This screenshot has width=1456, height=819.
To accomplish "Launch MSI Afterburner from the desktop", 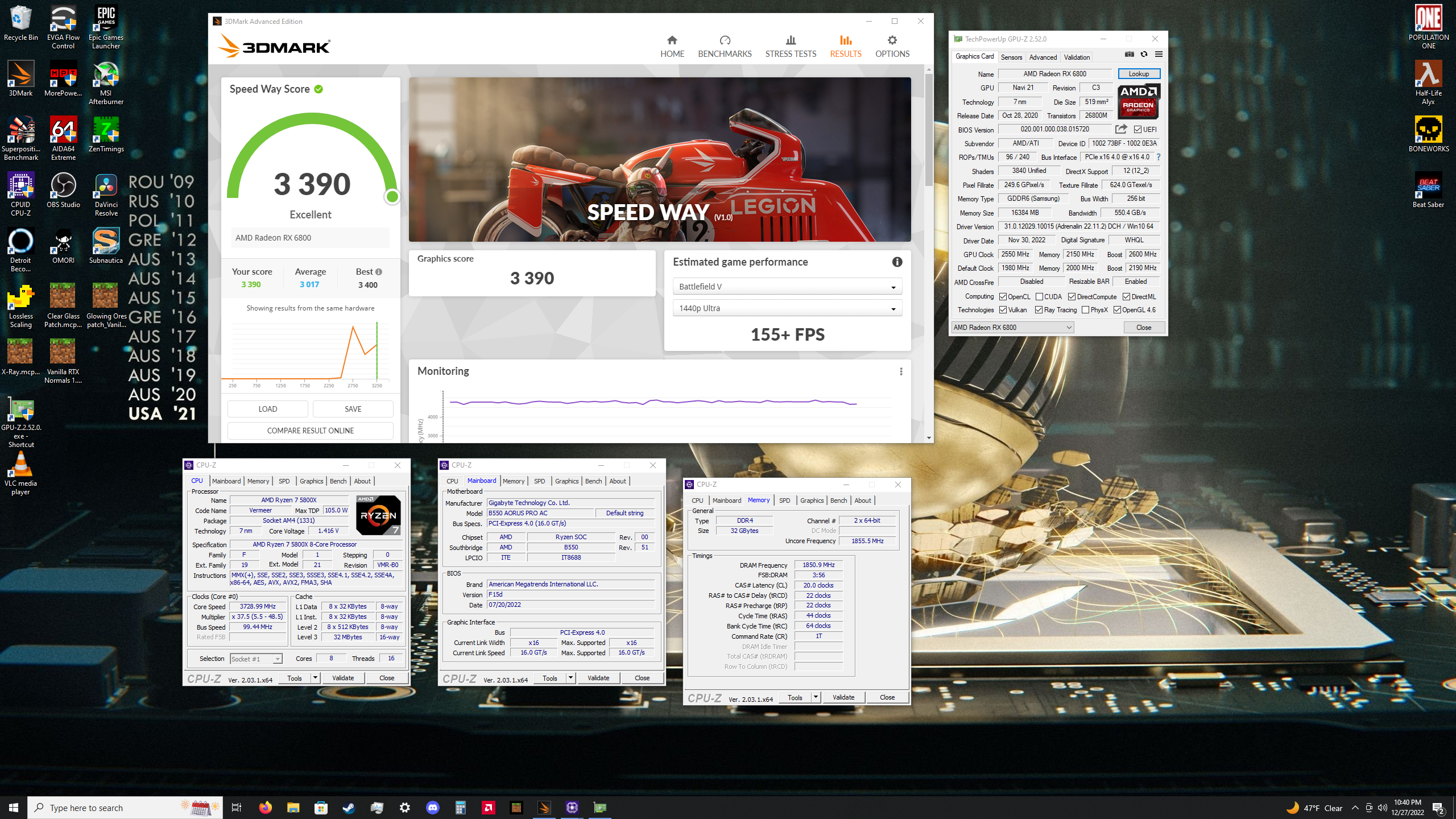I will [106, 83].
